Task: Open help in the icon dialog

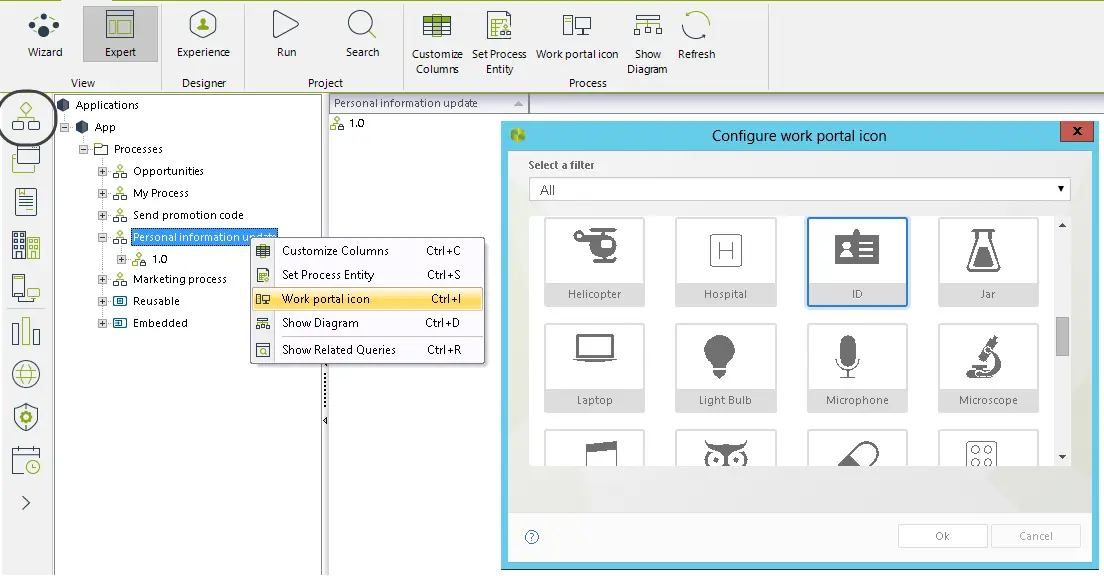Action: 532,537
